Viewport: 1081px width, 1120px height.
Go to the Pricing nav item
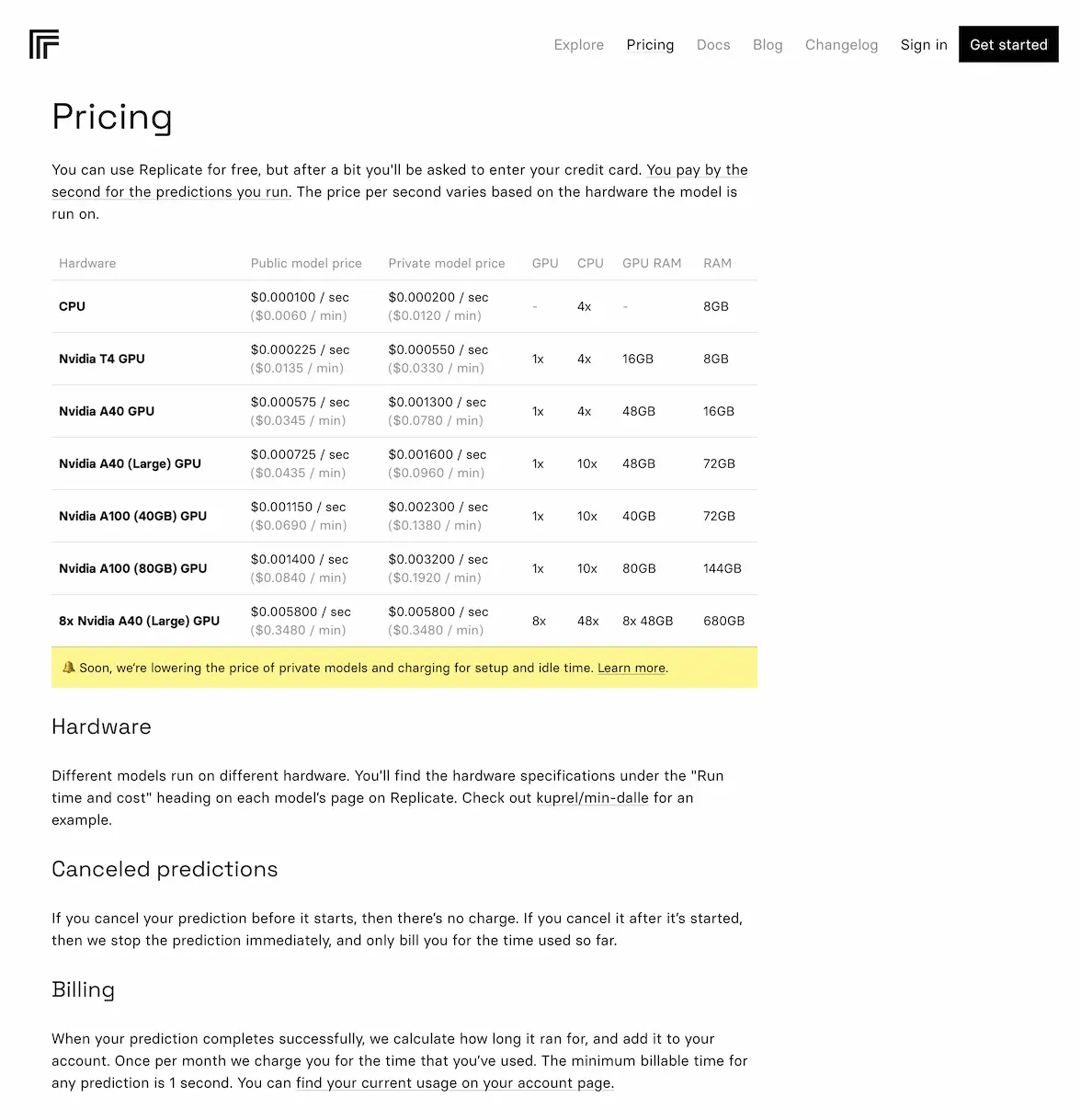[650, 45]
